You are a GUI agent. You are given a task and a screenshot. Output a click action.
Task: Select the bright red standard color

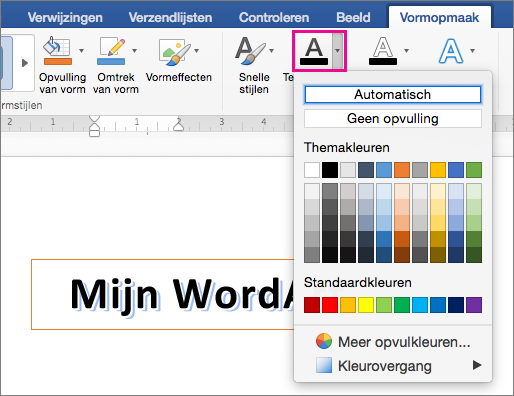click(330, 305)
